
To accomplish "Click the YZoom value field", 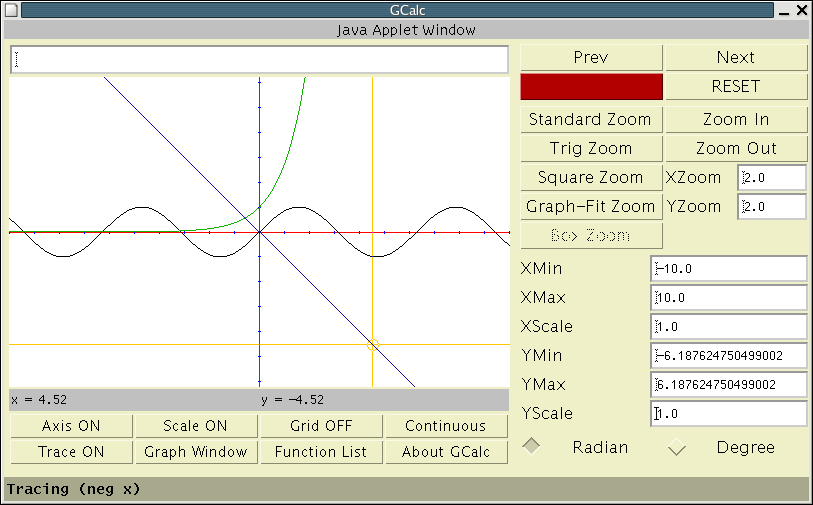I will coord(772,207).
